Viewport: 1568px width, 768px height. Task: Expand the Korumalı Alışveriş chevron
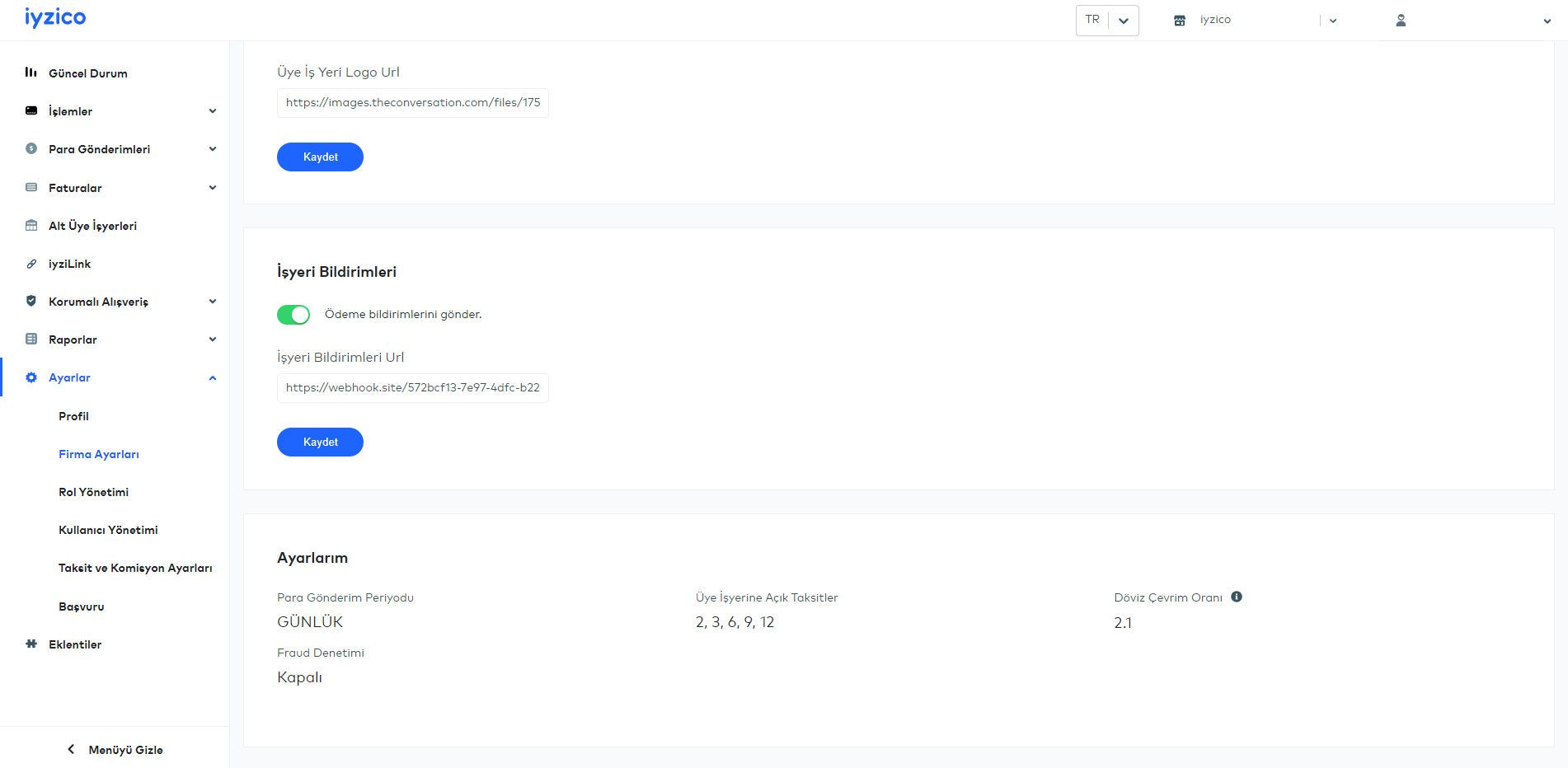pos(213,302)
